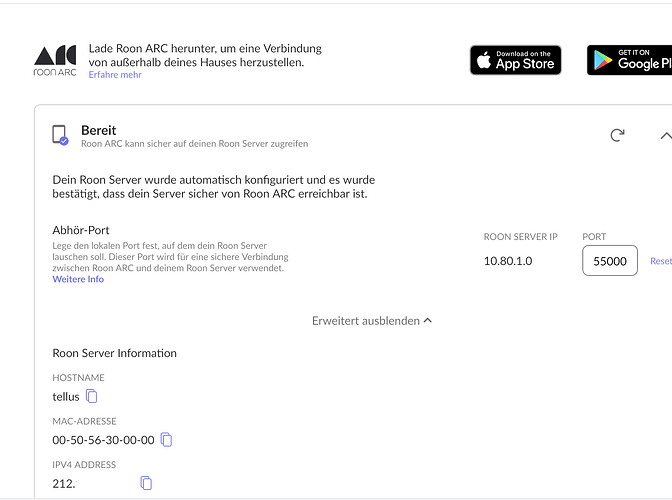Click the Roon Server IP 10.80.1.0
The height and width of the screenshot is (500, 672).
507,261
